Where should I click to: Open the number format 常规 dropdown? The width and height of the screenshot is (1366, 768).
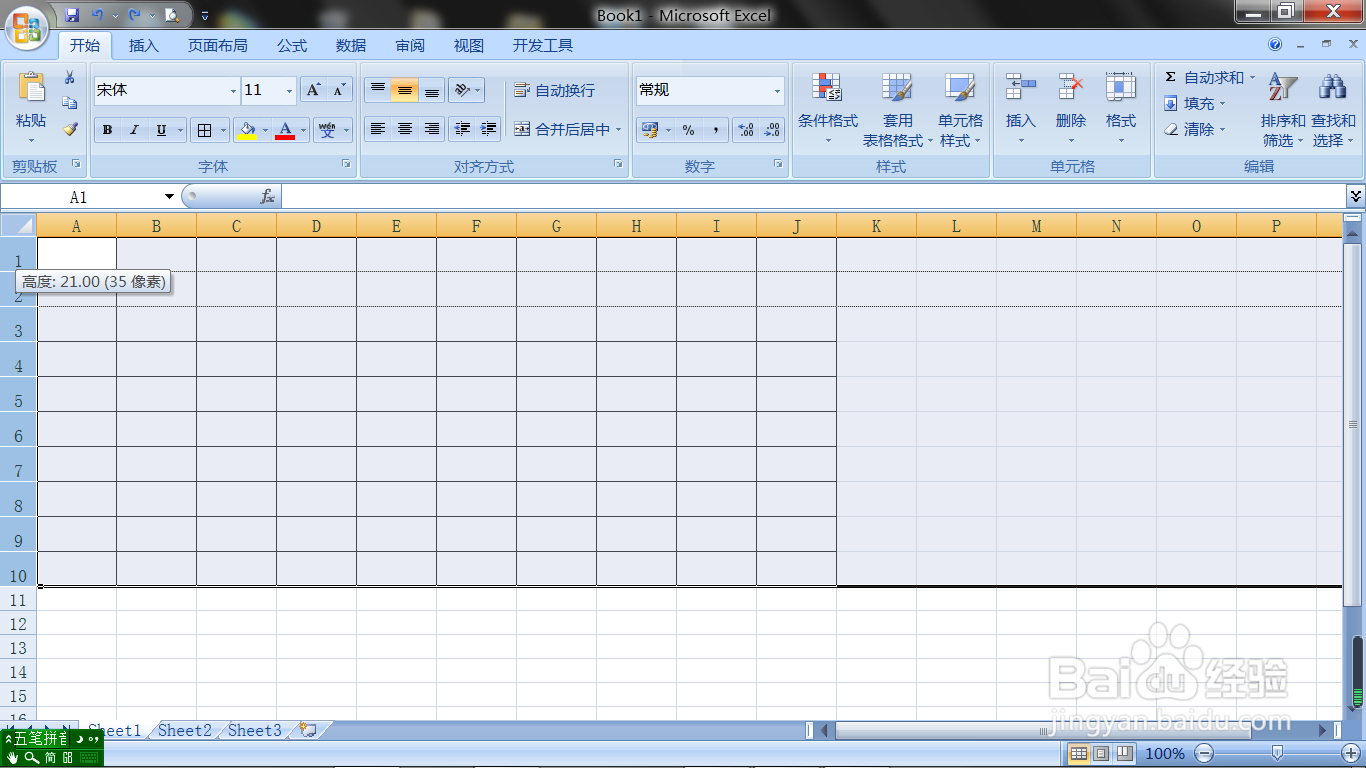pos(777,90)
